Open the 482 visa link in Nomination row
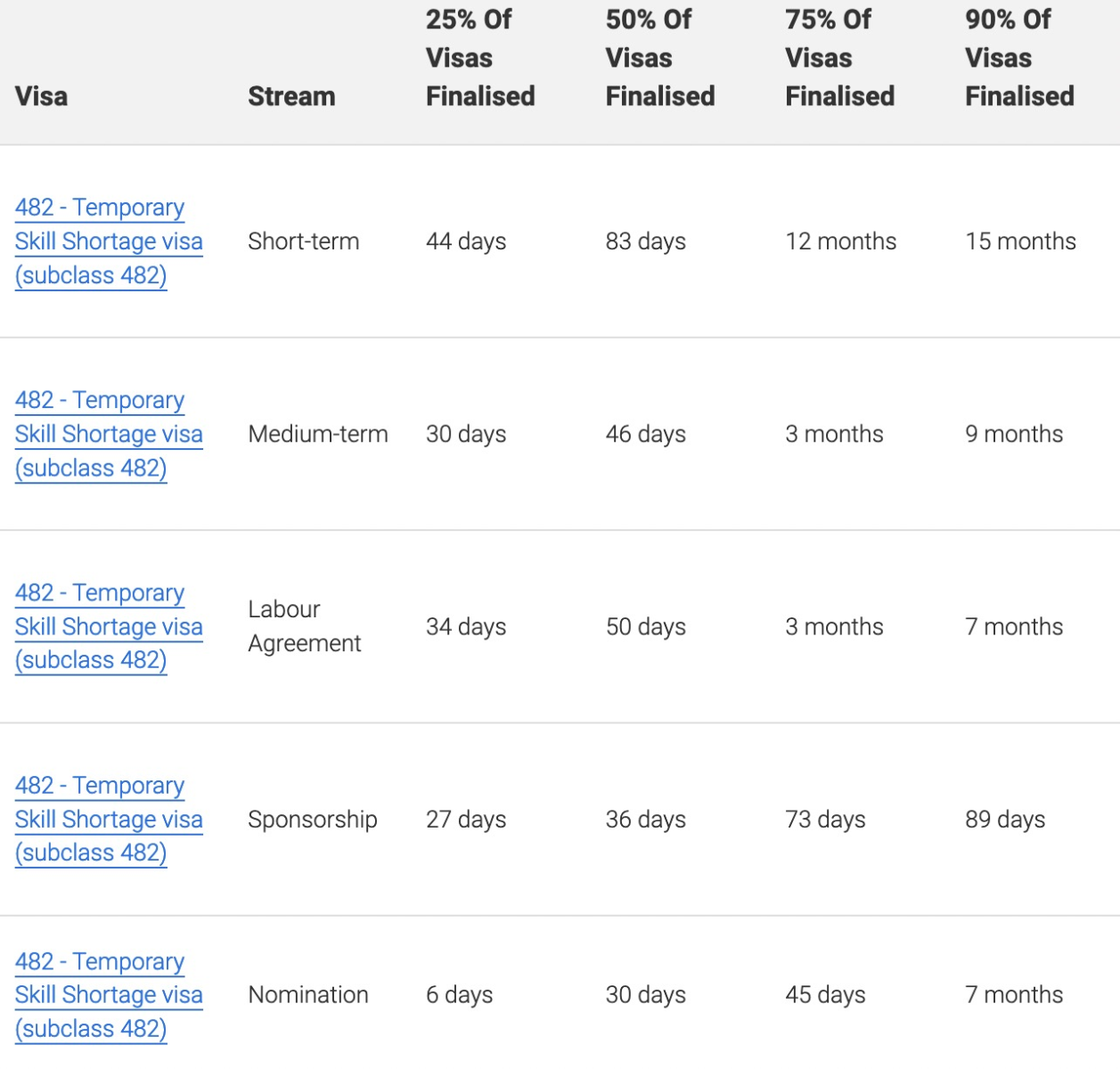Screen dimensions: 1120x1069 coord(109,994)
